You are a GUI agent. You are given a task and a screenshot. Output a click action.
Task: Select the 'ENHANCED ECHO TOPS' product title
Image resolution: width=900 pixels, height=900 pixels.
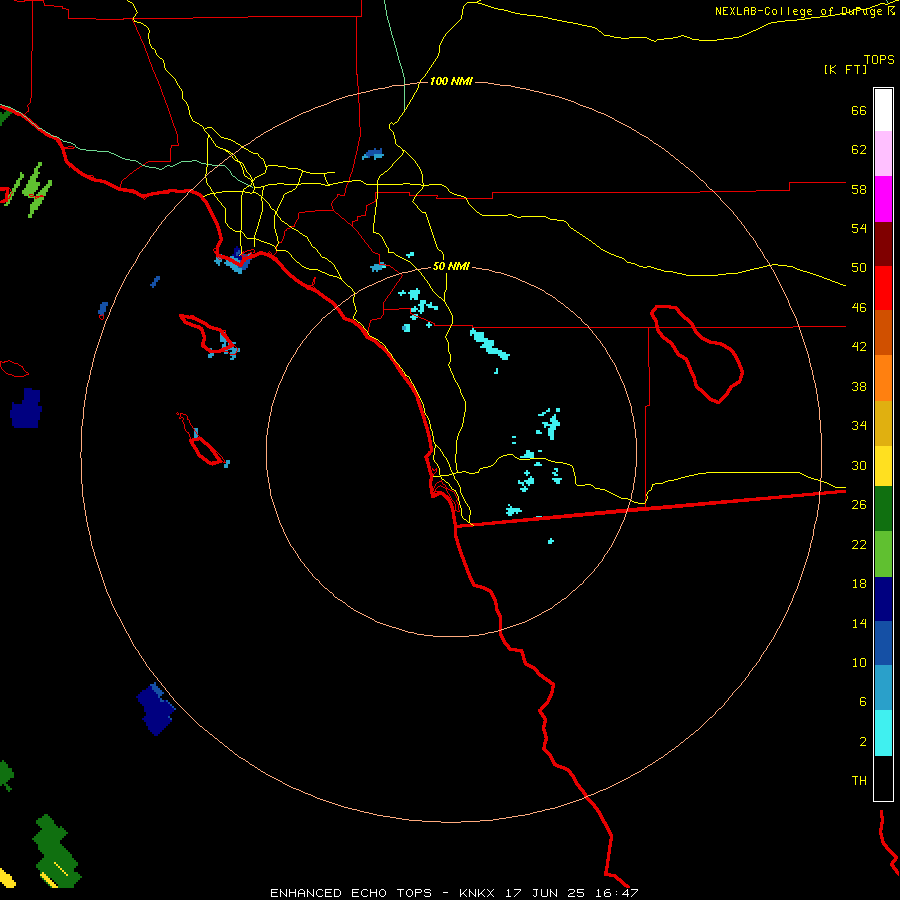(351, 893)
